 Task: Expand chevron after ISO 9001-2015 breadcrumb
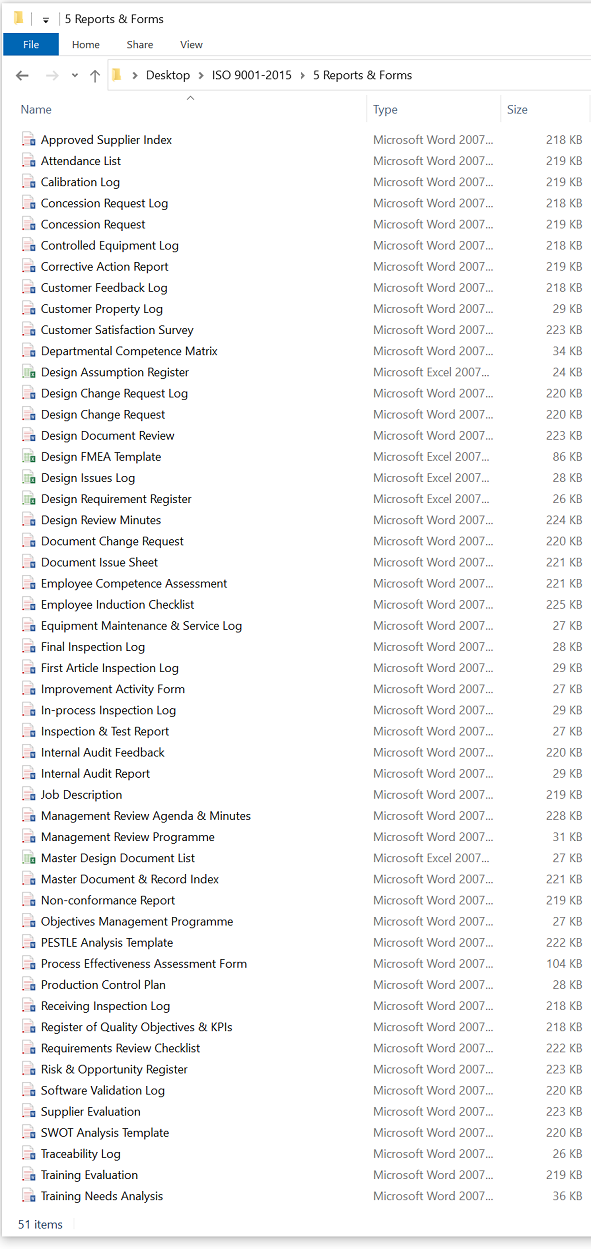(x=303, y=75)
